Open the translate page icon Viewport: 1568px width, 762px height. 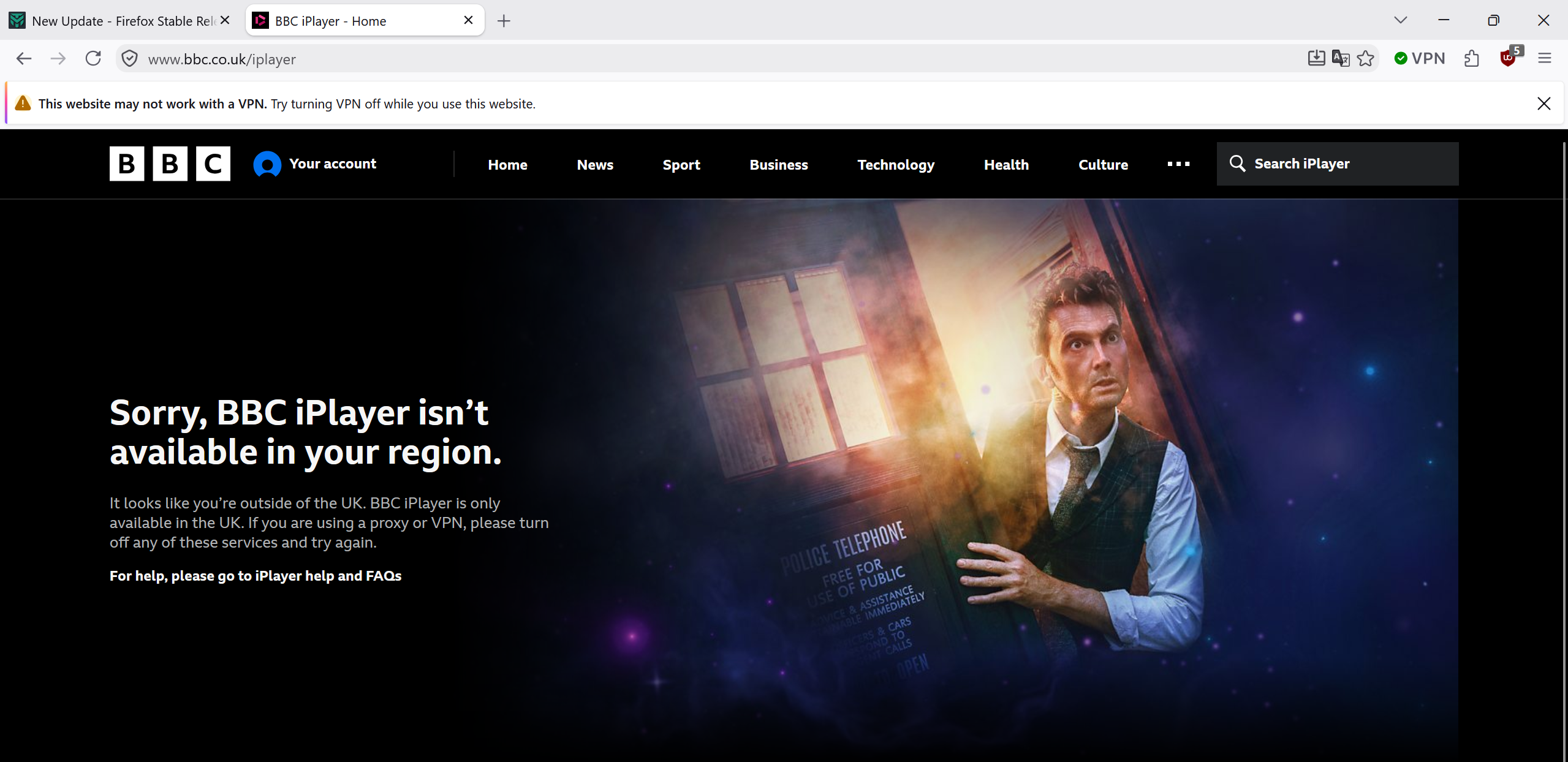pyautogui.click(x=1341, y=59)
